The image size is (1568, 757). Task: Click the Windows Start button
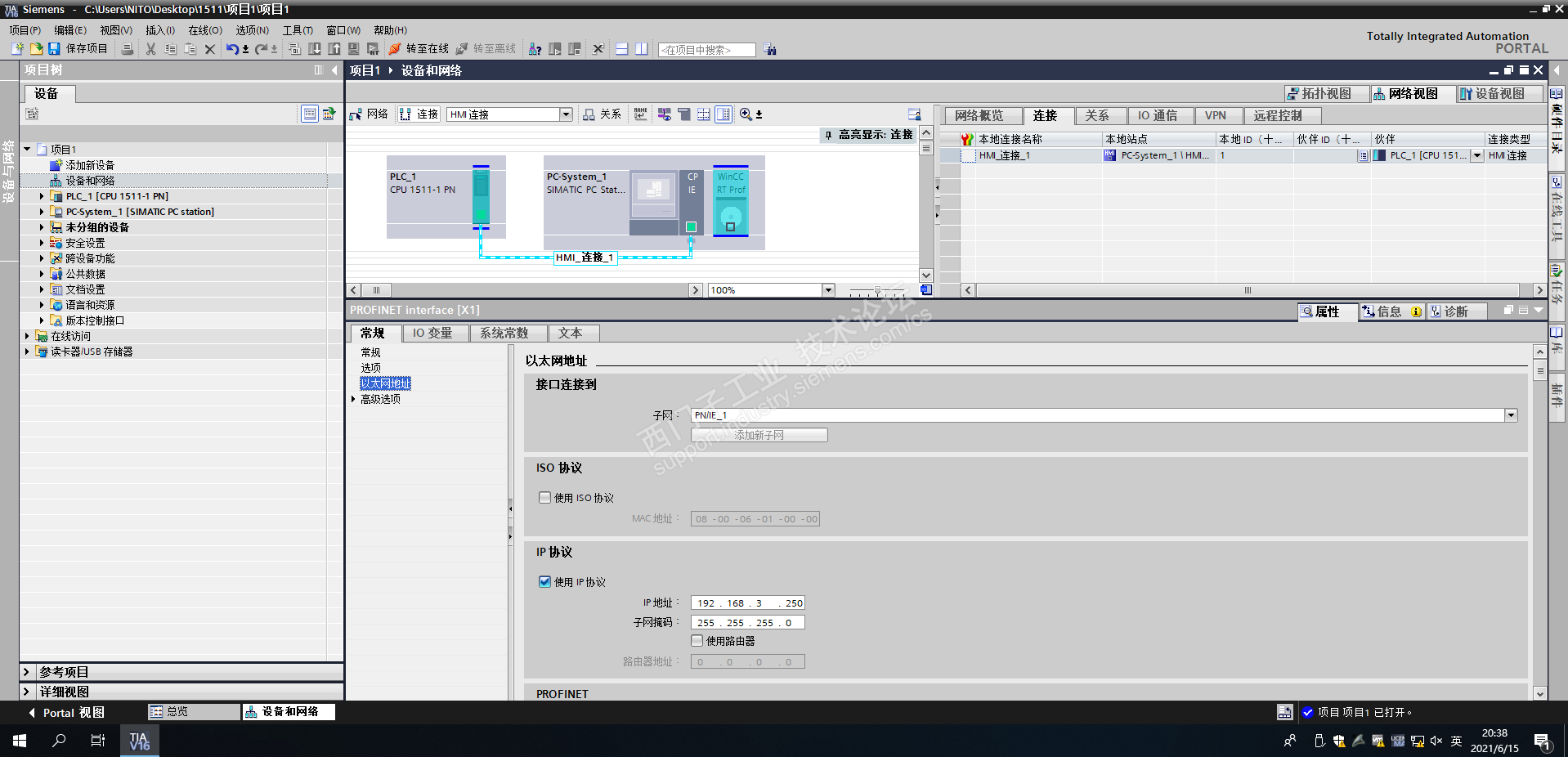point(20,741)
